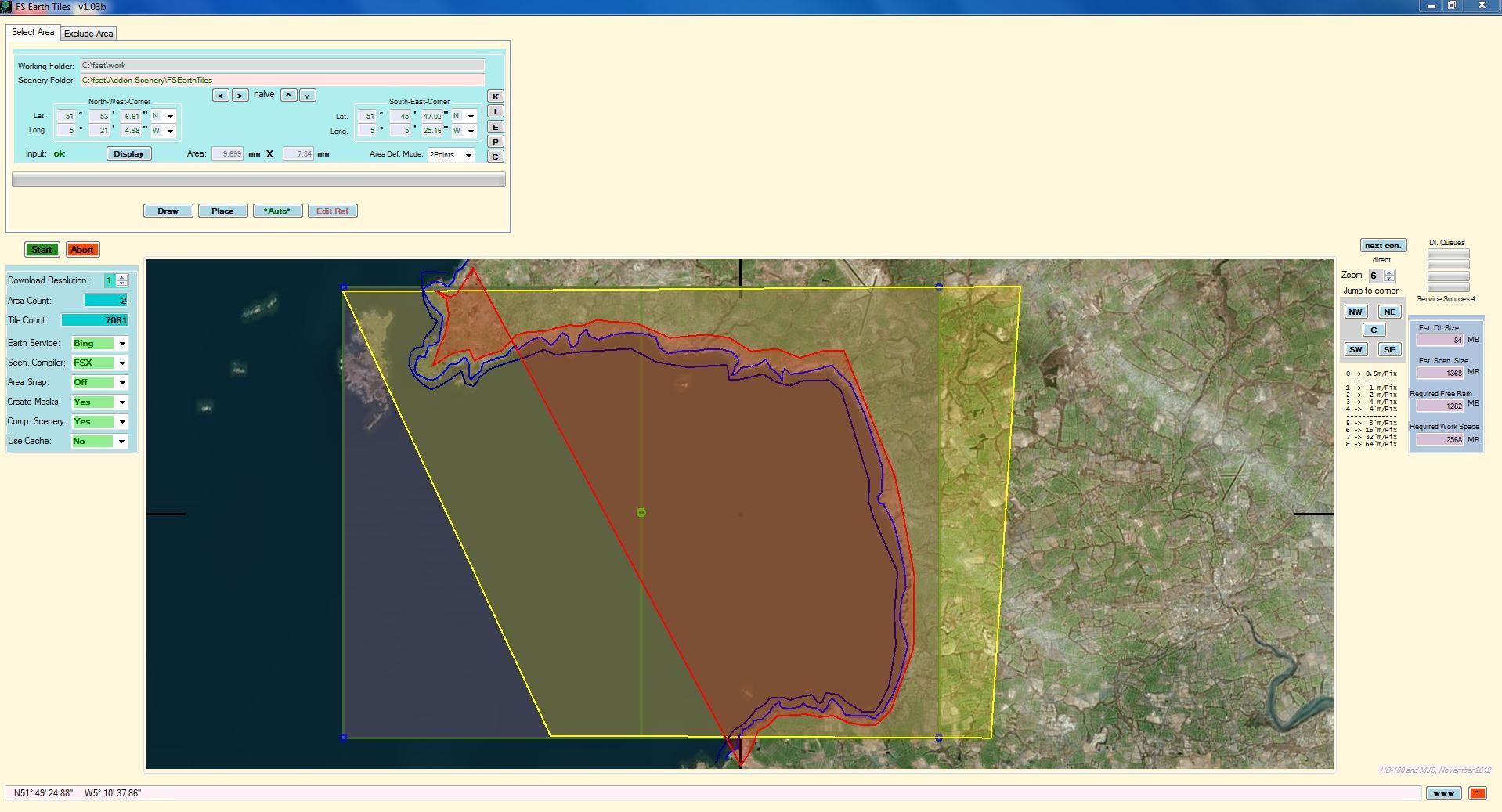This screenshot has width=1502, height=812.
Task: Click the orange tilde button in status bar
Action: [x=1477, y=794]
